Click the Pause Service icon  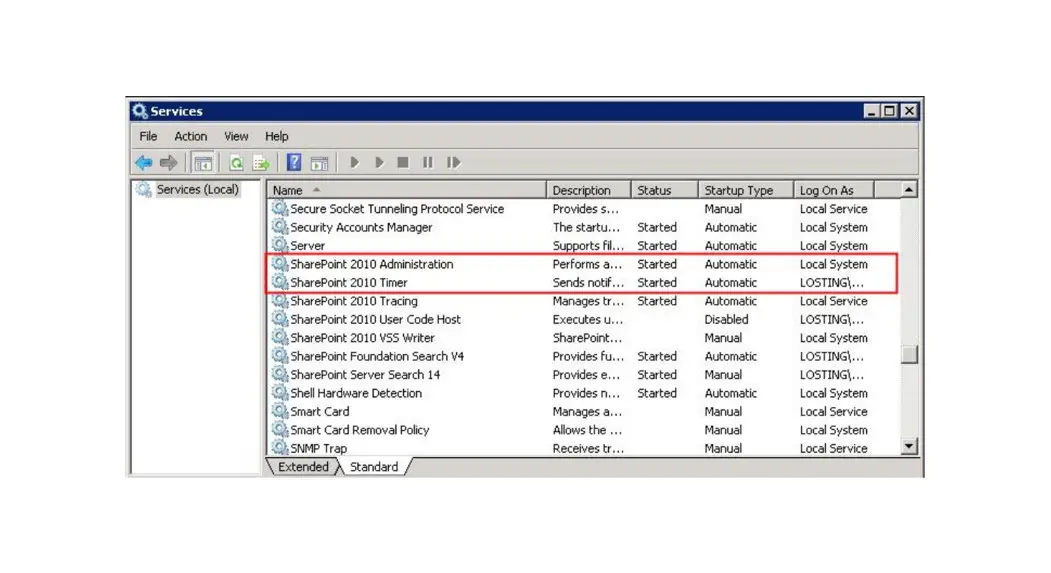[428, 162]
